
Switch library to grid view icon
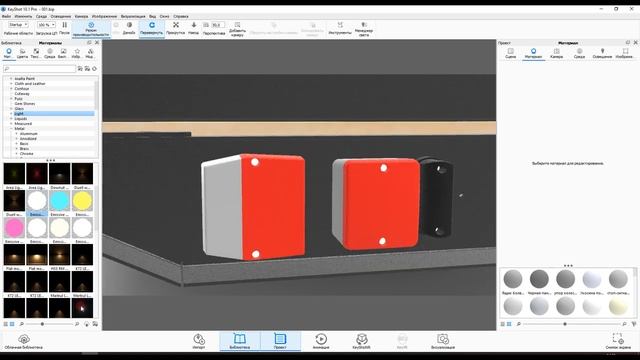click(12, 324)
